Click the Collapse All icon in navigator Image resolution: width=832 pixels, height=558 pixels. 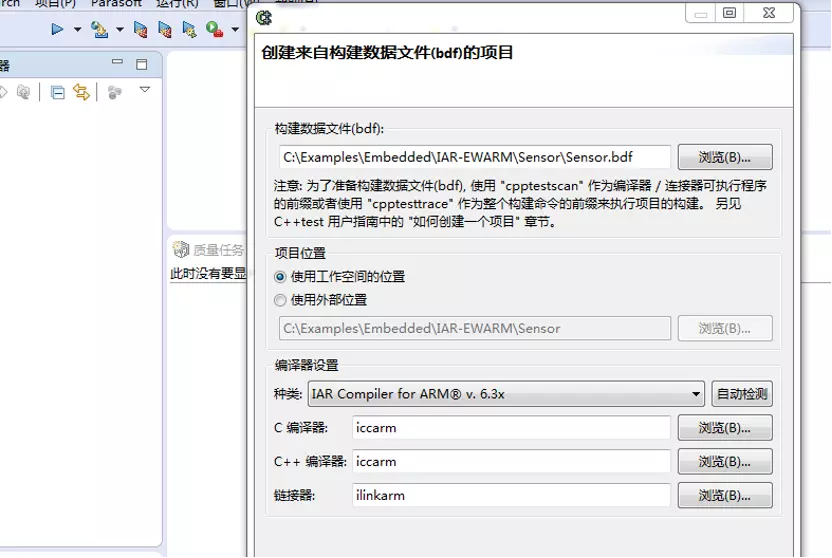click(57, 93)
